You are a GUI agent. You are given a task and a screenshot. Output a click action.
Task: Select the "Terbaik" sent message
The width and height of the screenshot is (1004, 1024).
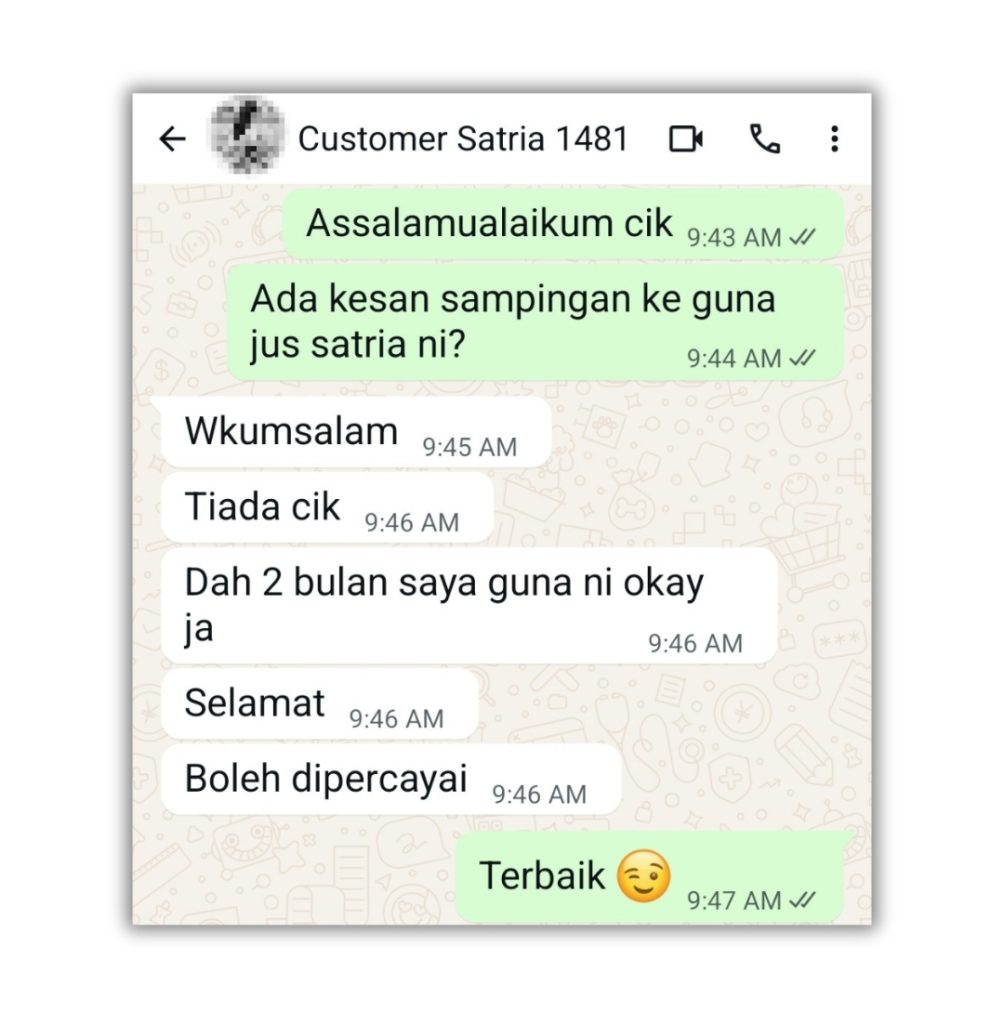[649, 876]
